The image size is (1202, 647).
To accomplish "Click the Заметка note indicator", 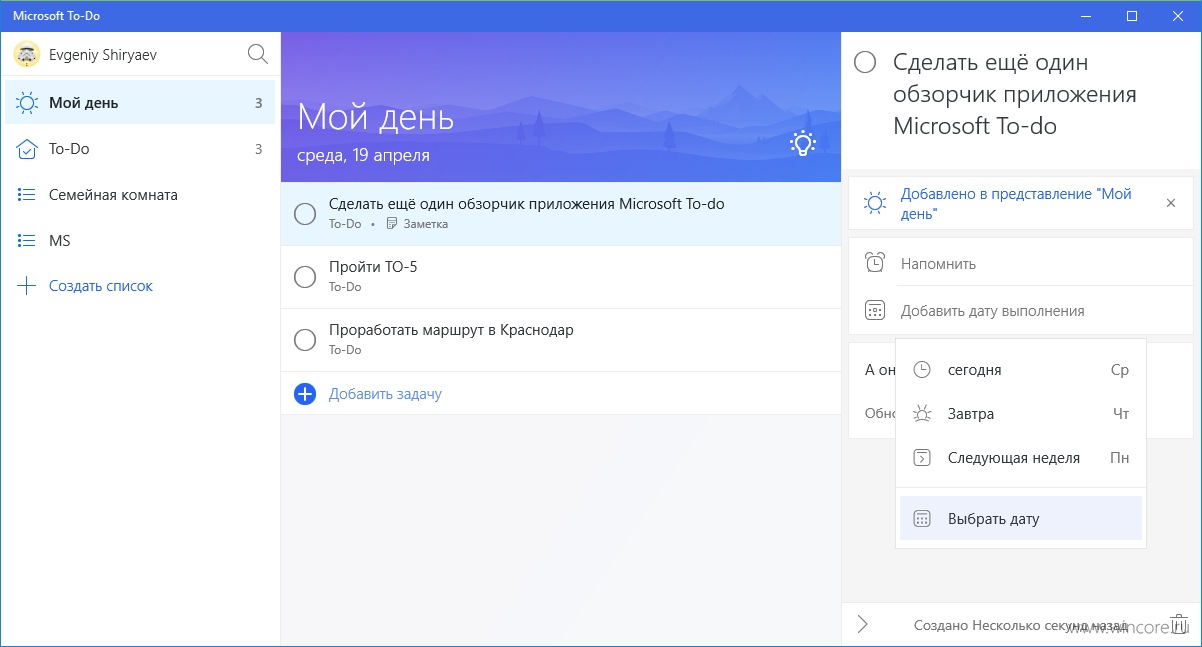I will 417,224.
